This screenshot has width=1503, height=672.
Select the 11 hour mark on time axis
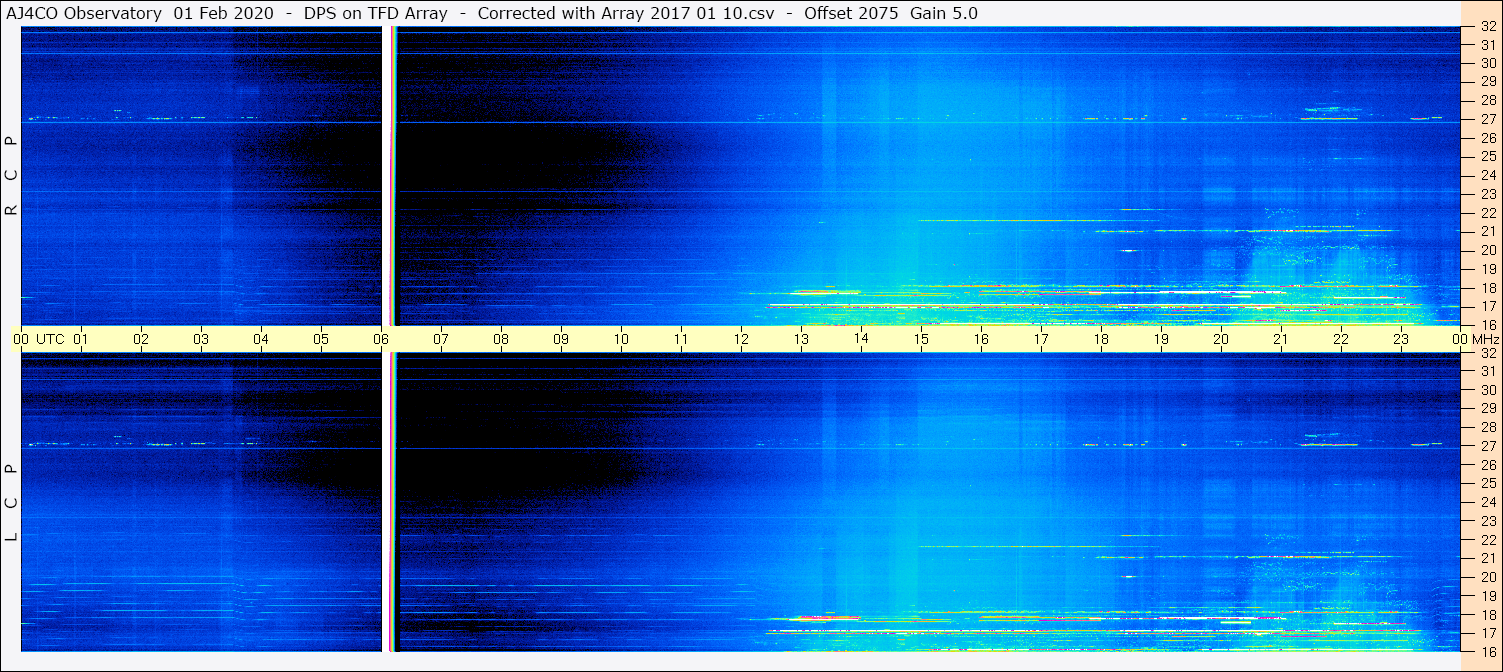[x=681, y=339]
